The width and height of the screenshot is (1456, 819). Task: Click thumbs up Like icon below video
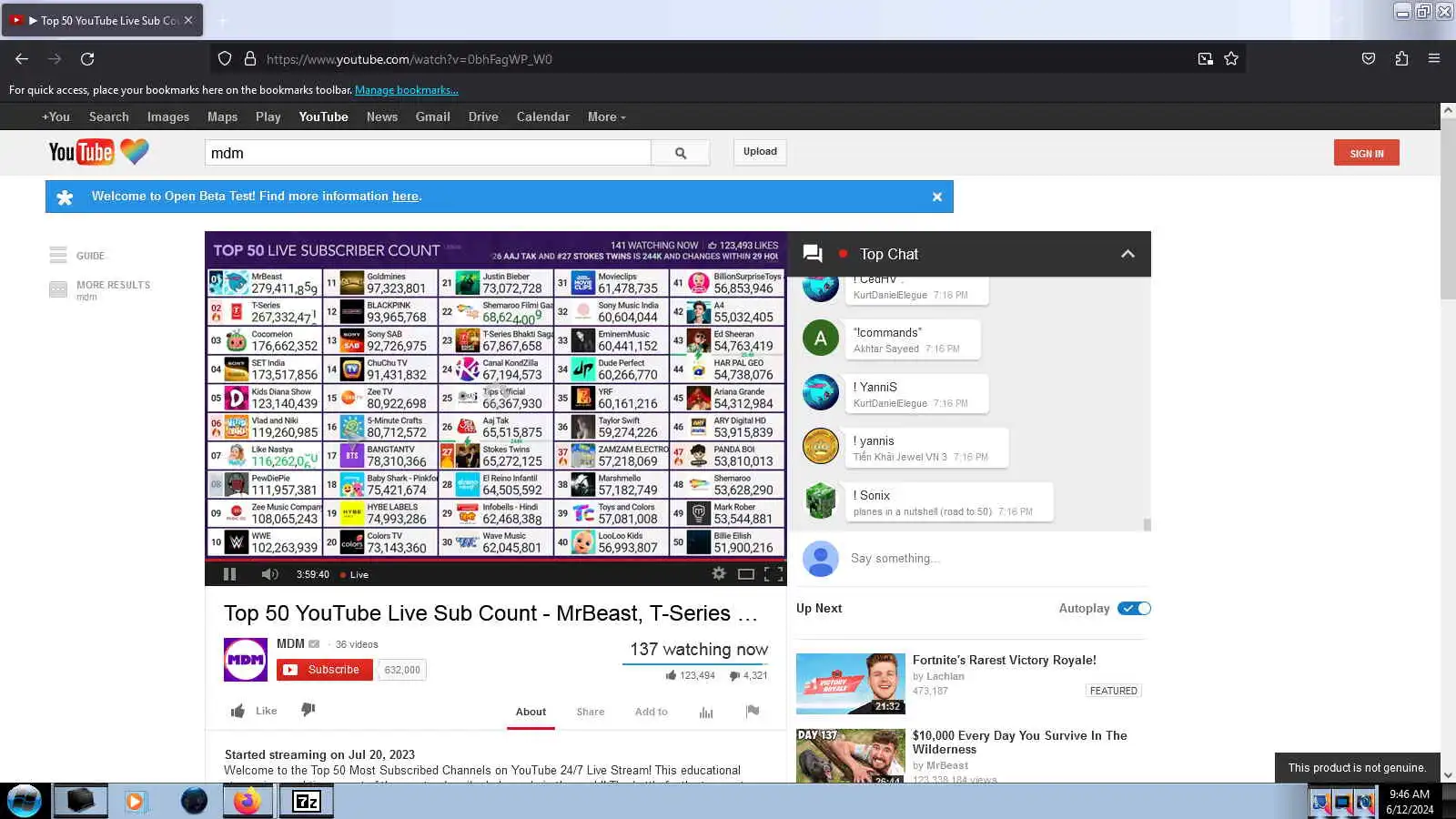pos(238,711)
